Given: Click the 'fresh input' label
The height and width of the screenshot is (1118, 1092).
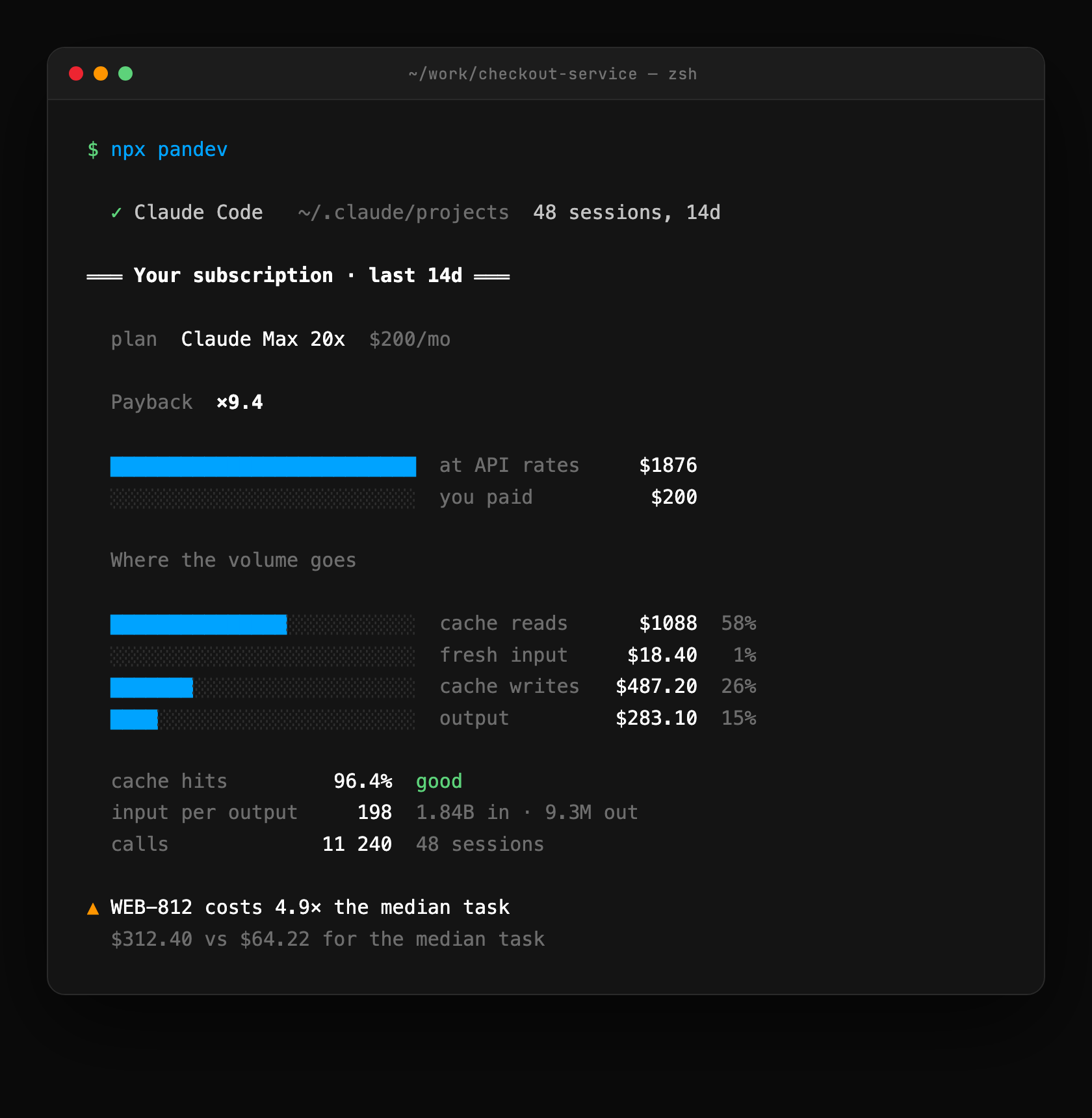Looking at the screenshot, I should (504, 655).
